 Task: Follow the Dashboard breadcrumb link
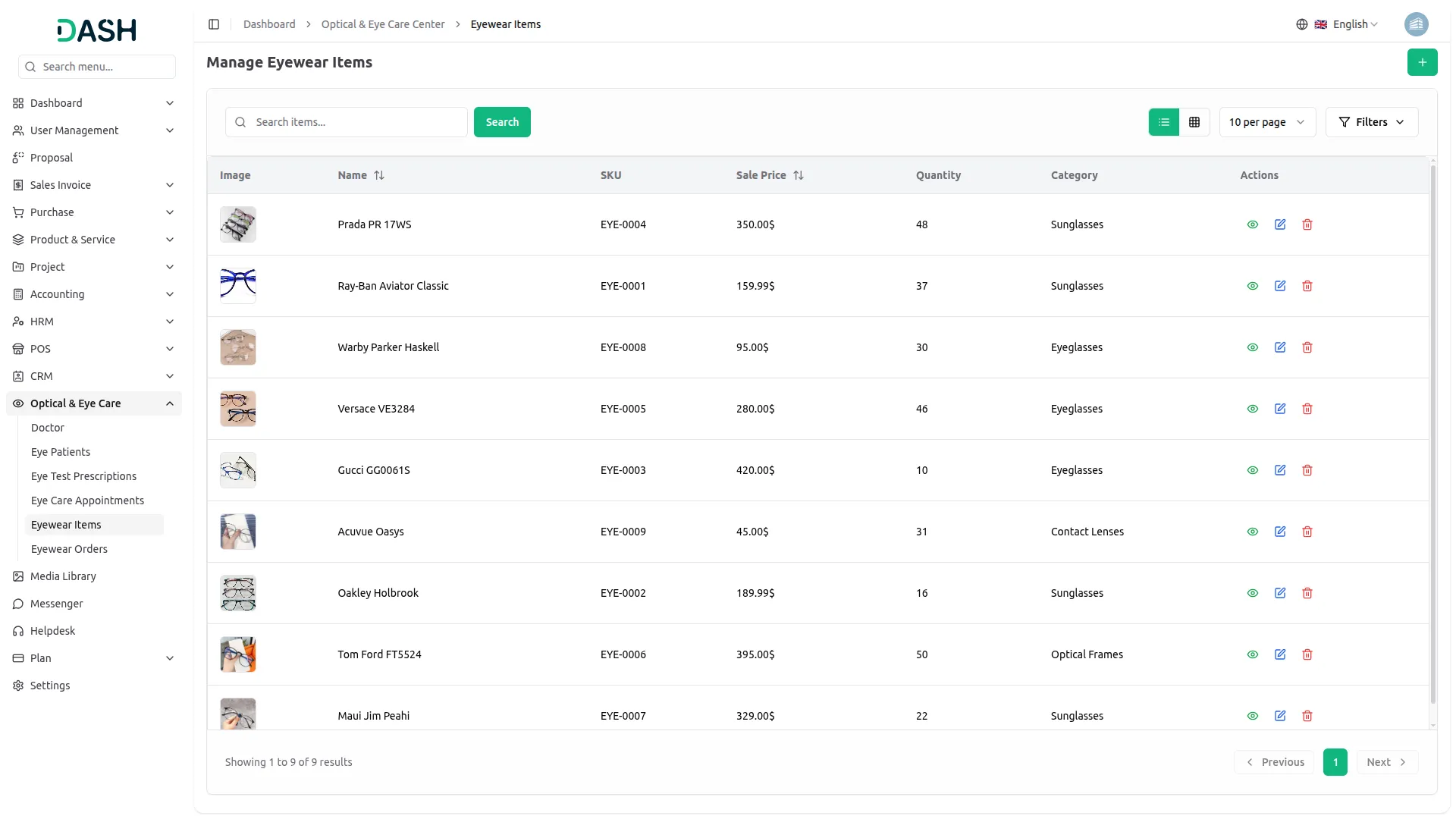(269, 24)
